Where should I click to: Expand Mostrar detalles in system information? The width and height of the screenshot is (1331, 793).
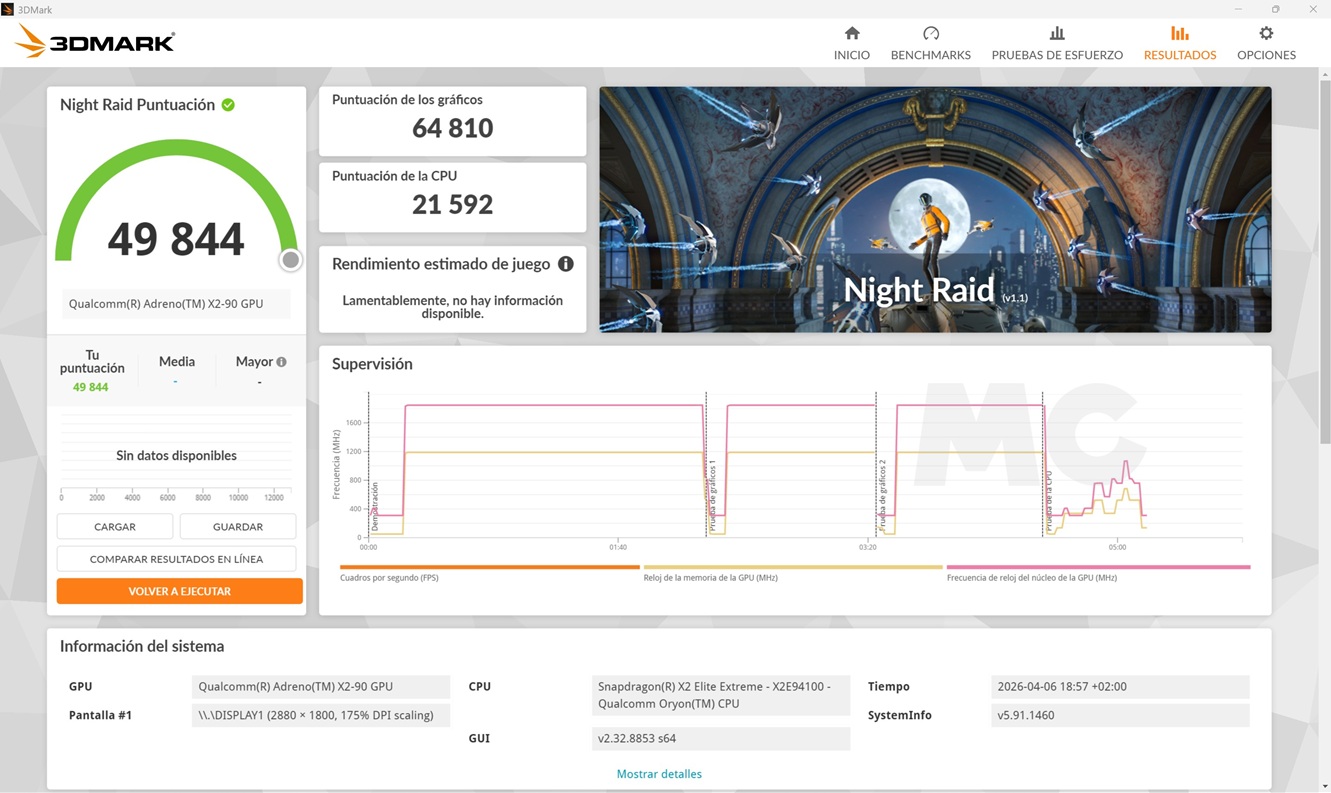659,773
